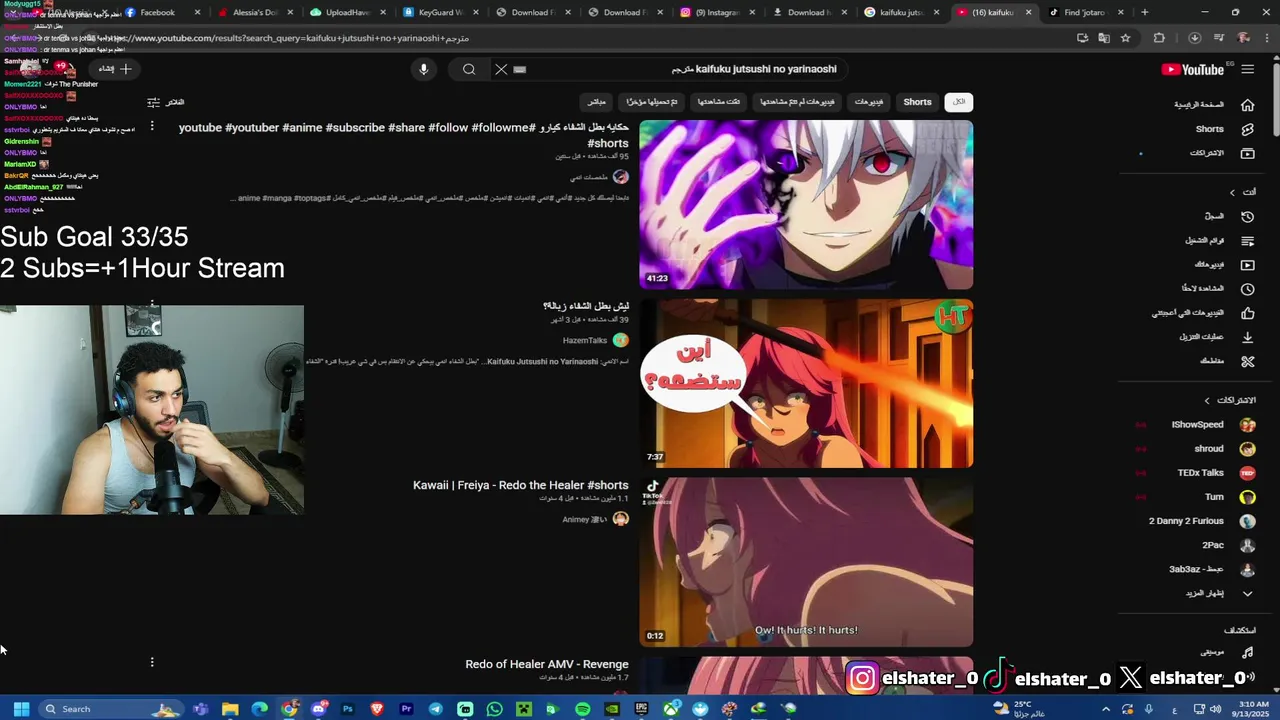This screenshot has height=720, width=1280.
Task: Select the Shorts filter chip
Action: pyautogui.click(x=917, y=102)
